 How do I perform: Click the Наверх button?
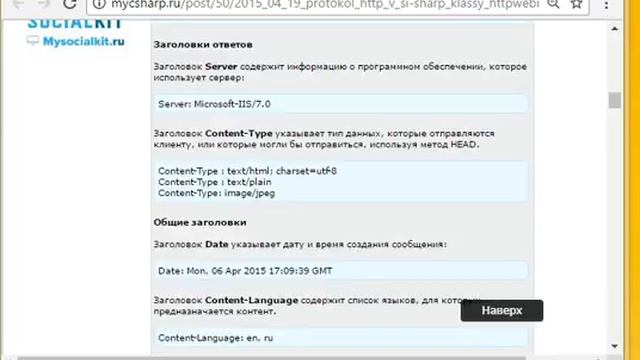pos(502,311)
